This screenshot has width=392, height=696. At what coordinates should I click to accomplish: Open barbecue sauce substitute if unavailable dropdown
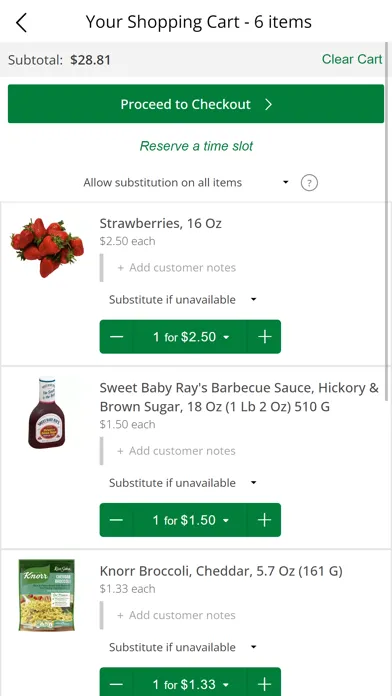183,482
